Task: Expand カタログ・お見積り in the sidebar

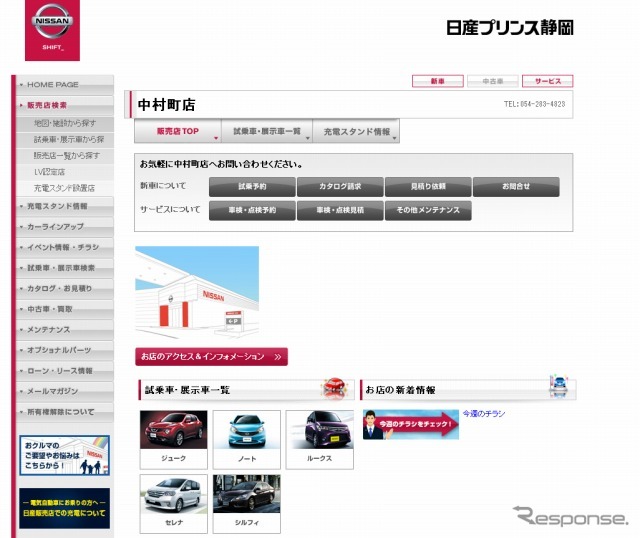Action: pos(65,289)
